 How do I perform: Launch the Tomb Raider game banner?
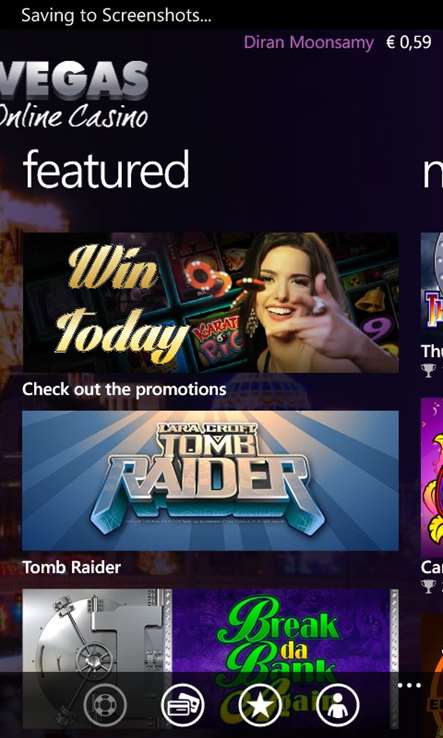[210, 481]
